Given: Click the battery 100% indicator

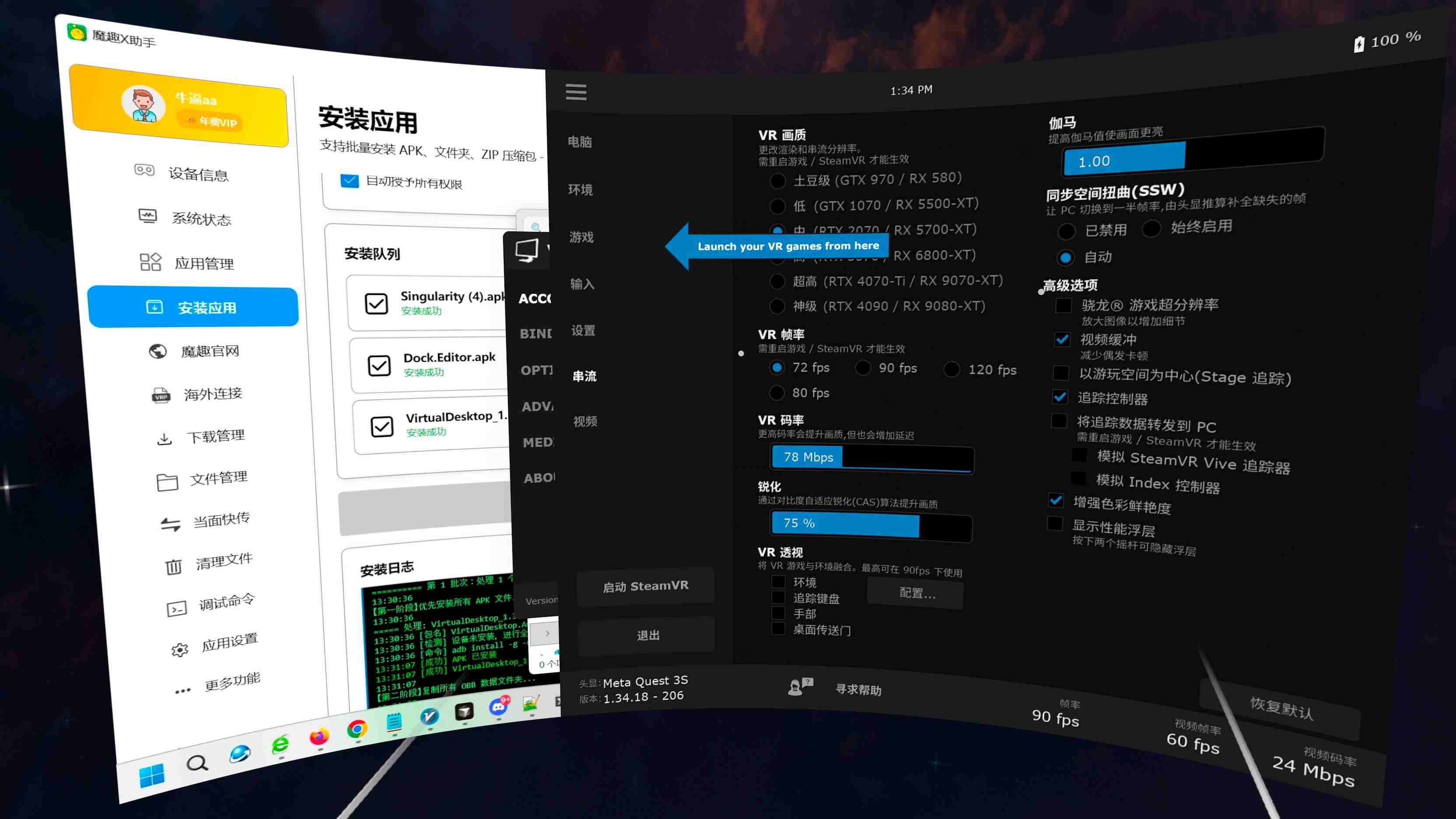Looking at the screenshot, I should 1388,40.
